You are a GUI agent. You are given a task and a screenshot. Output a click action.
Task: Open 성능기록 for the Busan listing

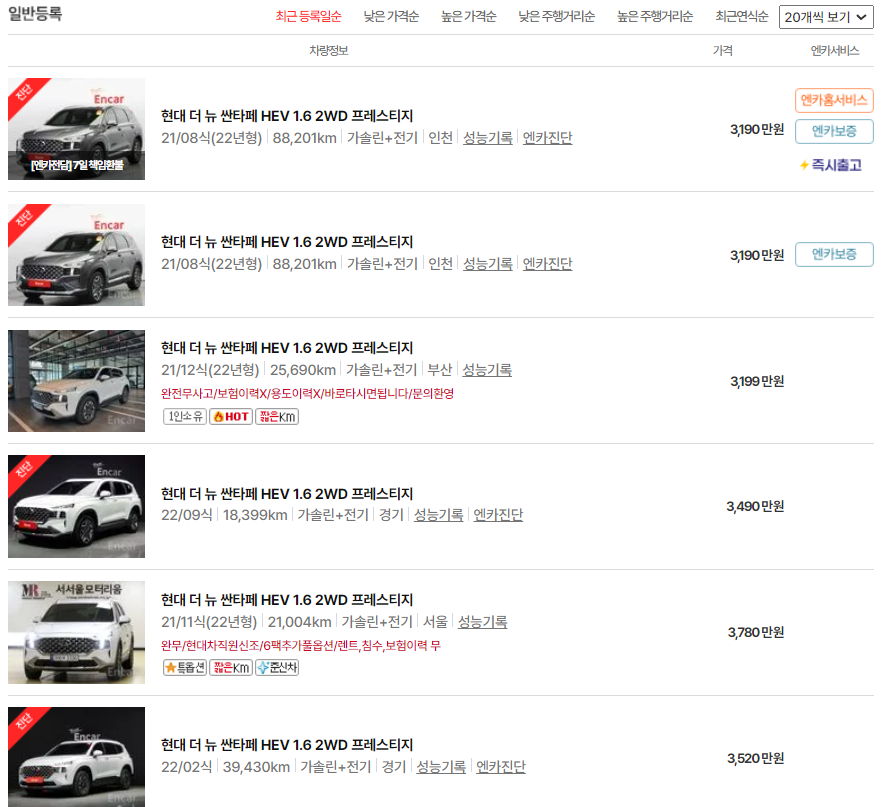(x=487, y=370)
